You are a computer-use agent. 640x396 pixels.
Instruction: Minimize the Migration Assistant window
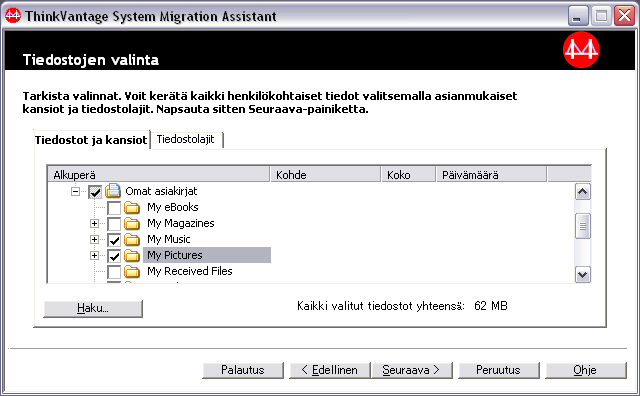pyautogui.click(x=578, y=16)
